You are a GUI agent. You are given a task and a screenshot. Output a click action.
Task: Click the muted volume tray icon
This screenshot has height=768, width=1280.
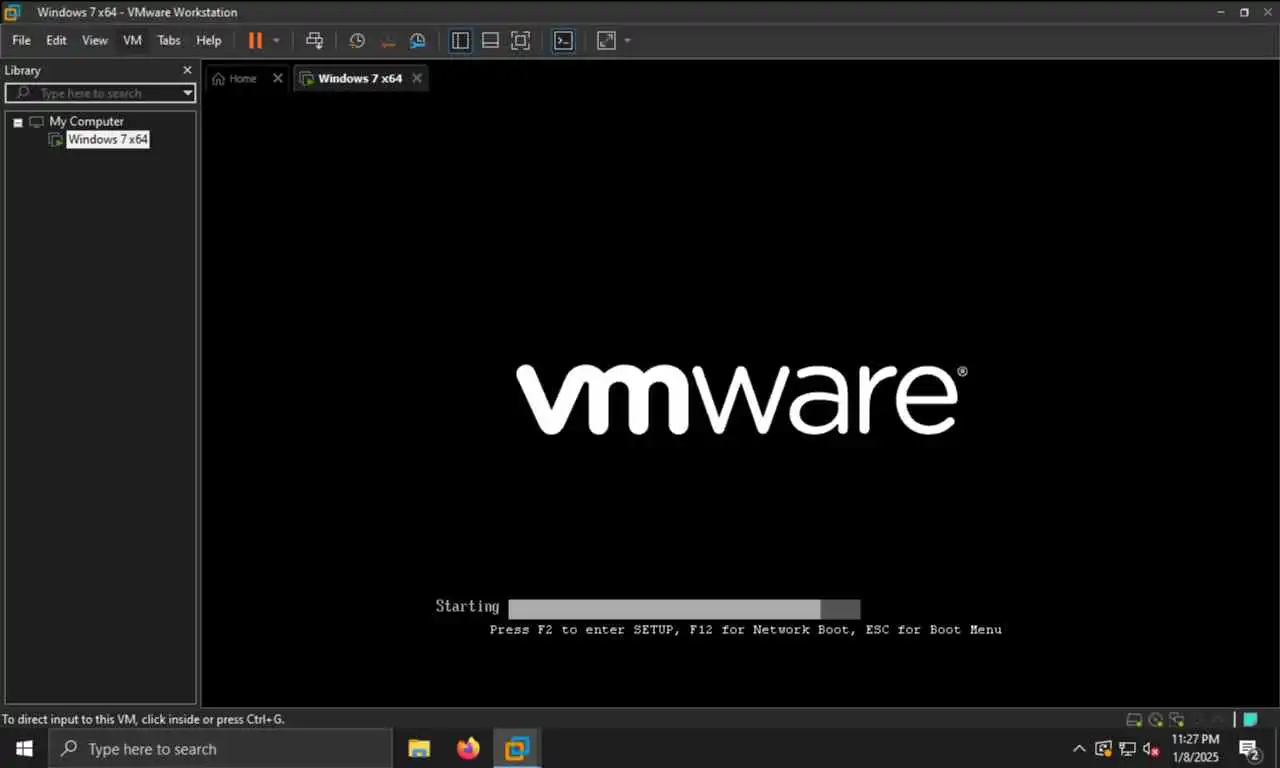pos(1151,748)
